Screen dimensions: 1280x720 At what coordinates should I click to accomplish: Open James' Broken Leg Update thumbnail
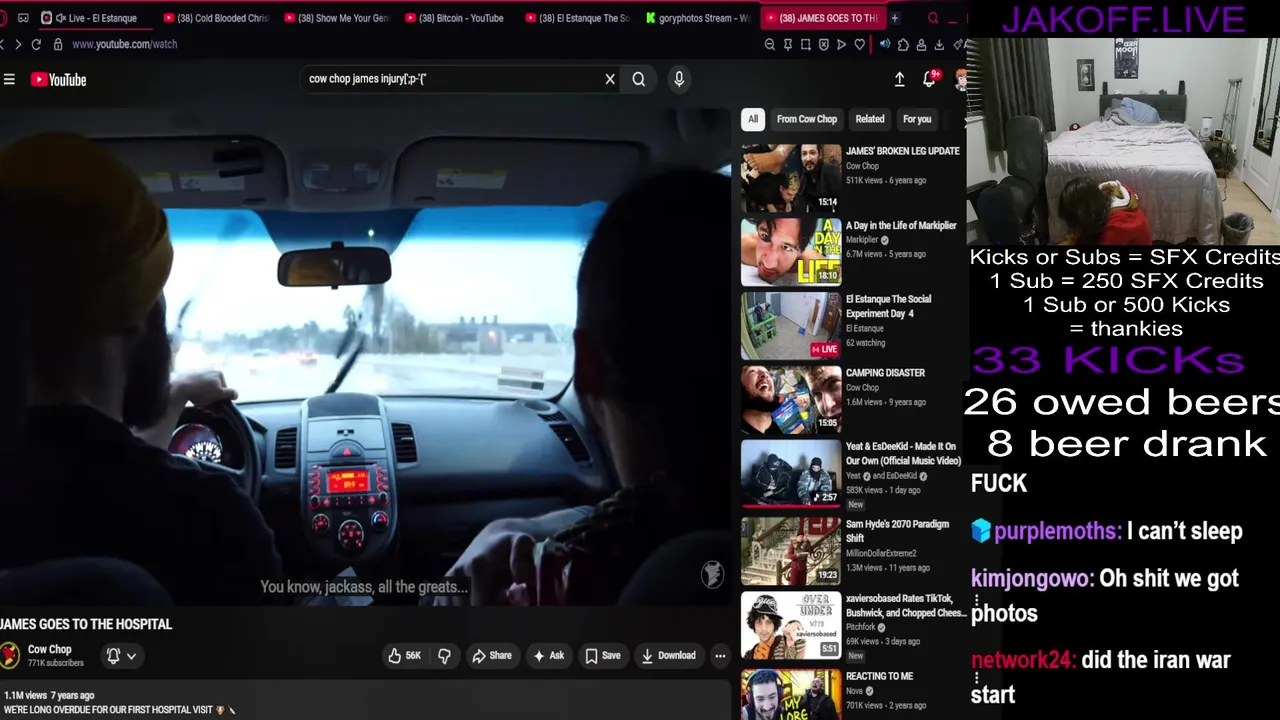791,178
